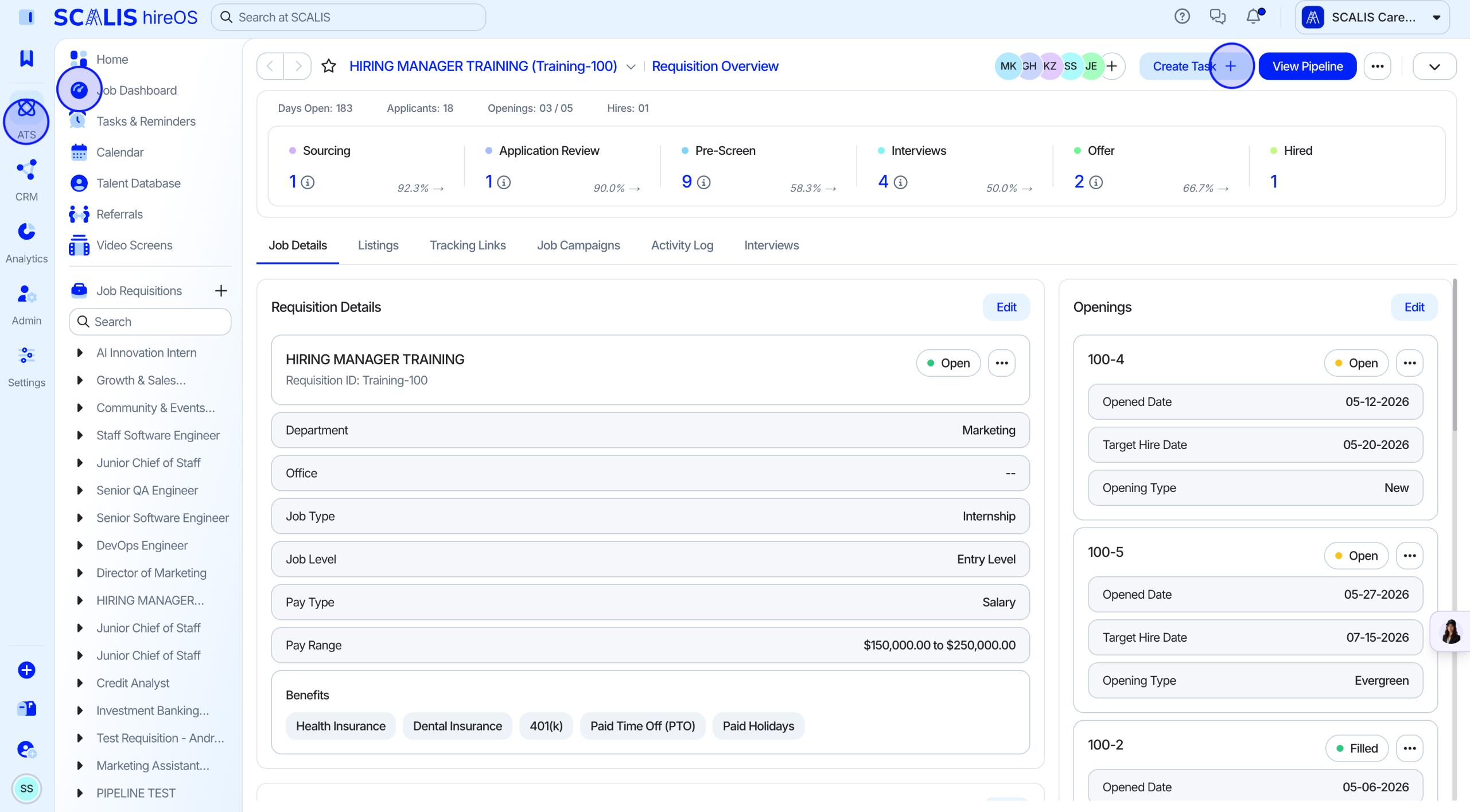The height and width of the screenshot is (812, 1470).
Task: Click the Job Requisitions search field
Action: click(x=150, y=322)
